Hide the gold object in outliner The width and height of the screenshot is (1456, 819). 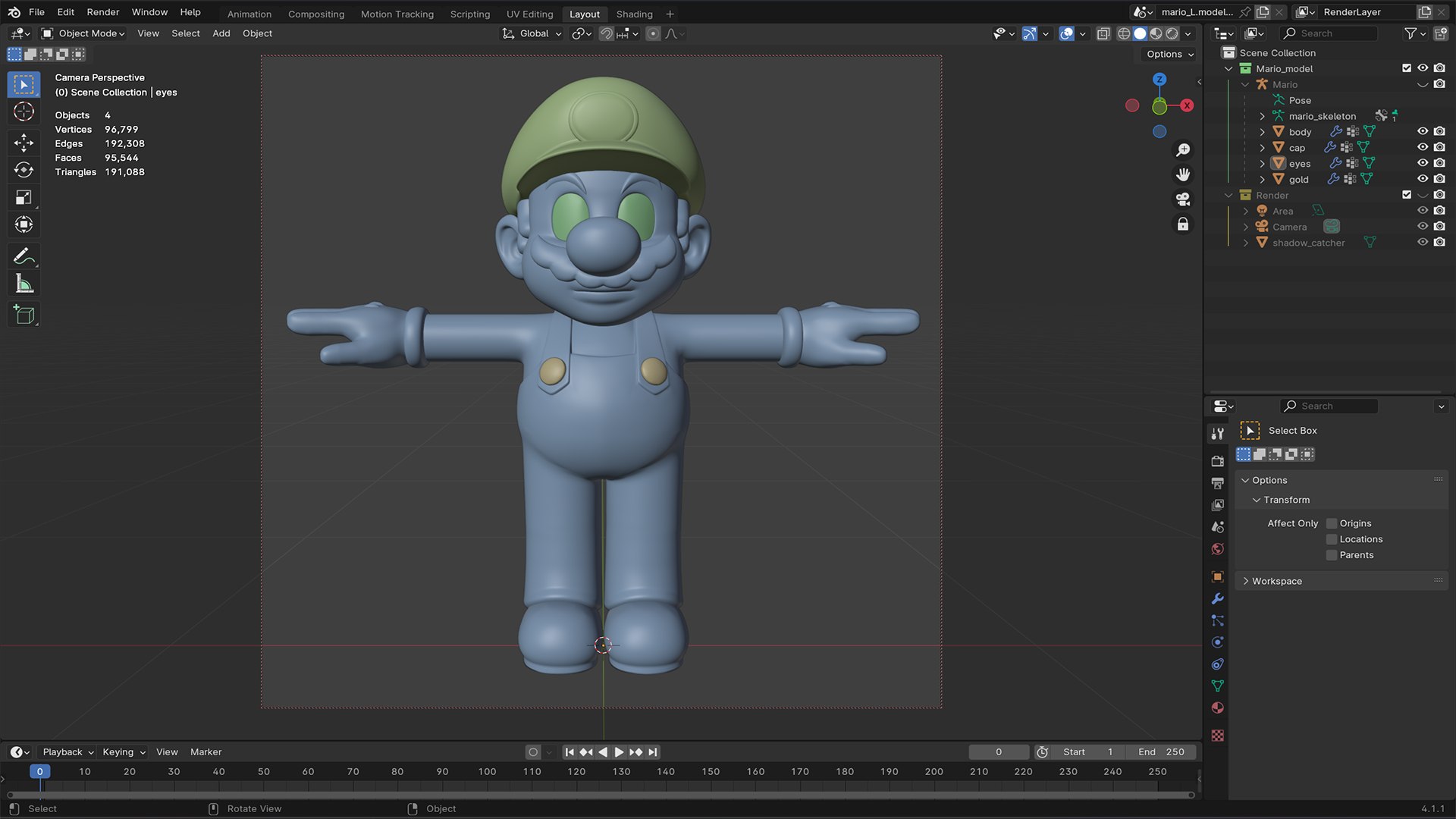[x=1421, y=180]
